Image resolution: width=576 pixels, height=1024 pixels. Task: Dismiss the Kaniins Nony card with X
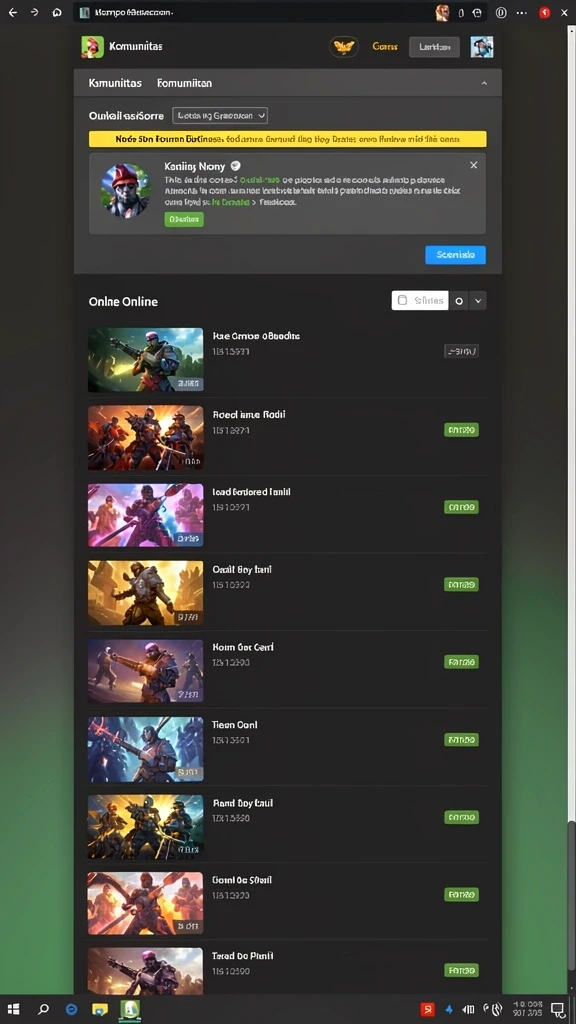(x=473, y=165)
